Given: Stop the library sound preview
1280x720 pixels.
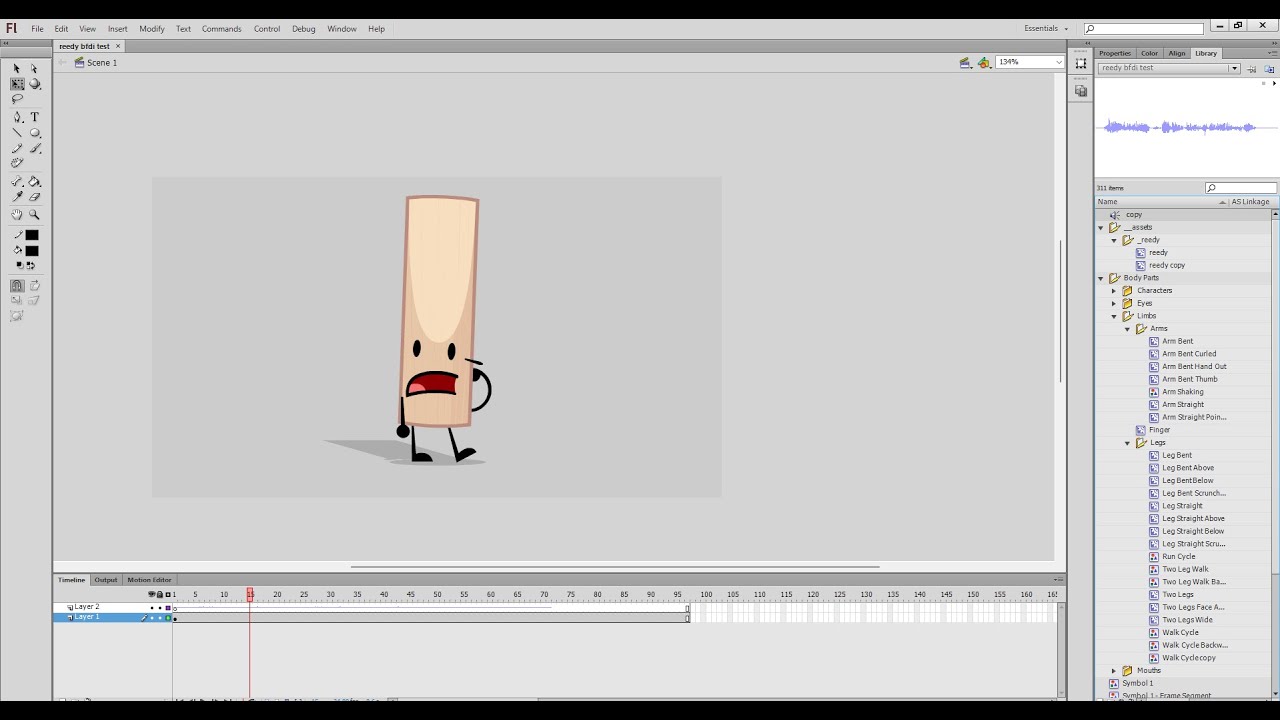Looking at the screenshot, I should tap(1265, 84).
